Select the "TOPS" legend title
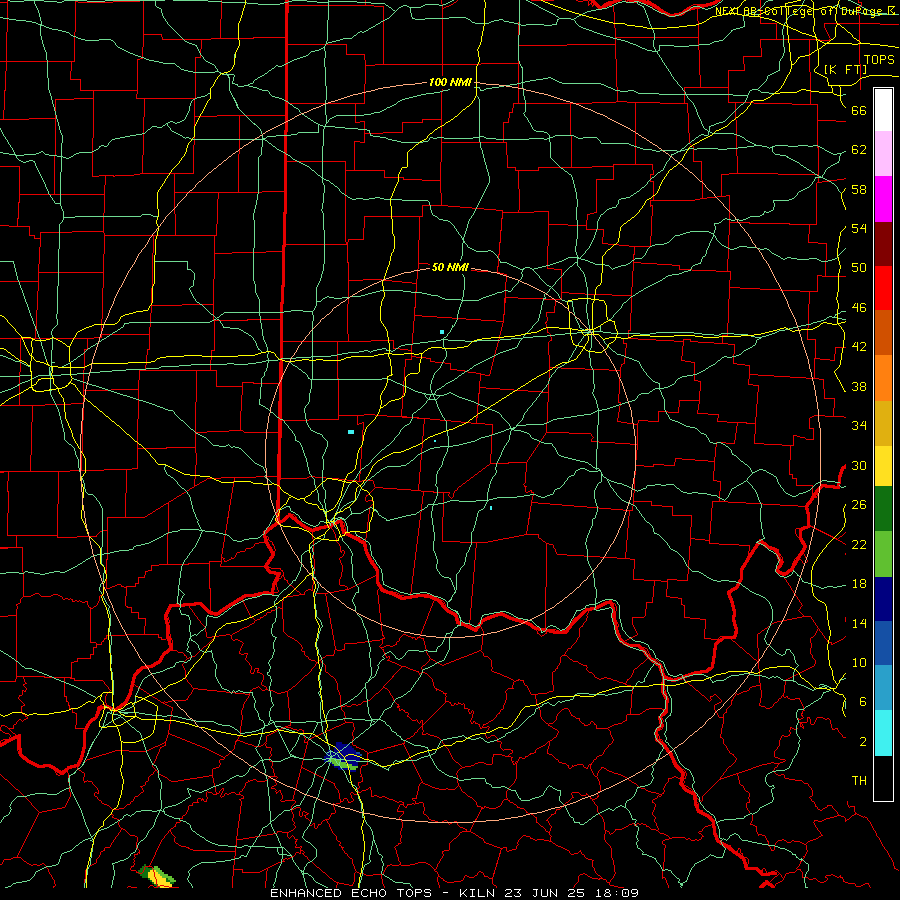The image size is (900, 900). click(x=879, y=60)
